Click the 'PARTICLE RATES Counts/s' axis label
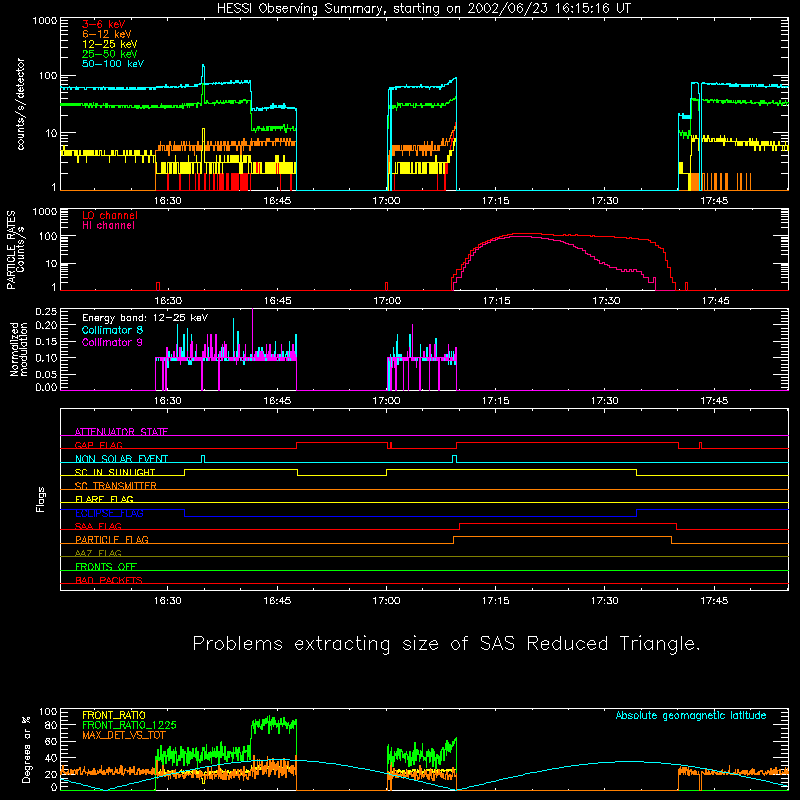The image size is (800, 800). 15,250
